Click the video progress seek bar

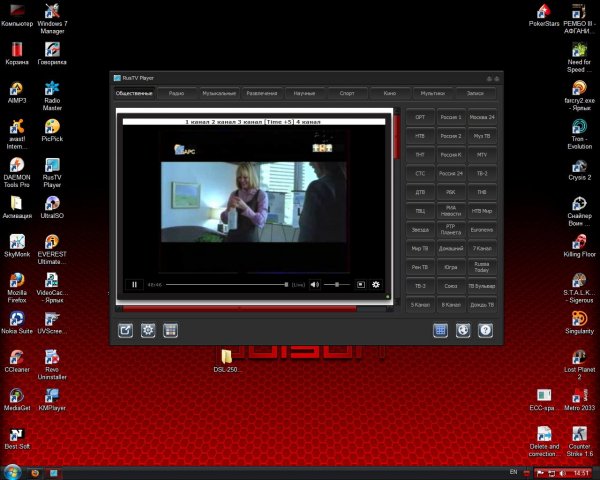click(x=227, y=284)
